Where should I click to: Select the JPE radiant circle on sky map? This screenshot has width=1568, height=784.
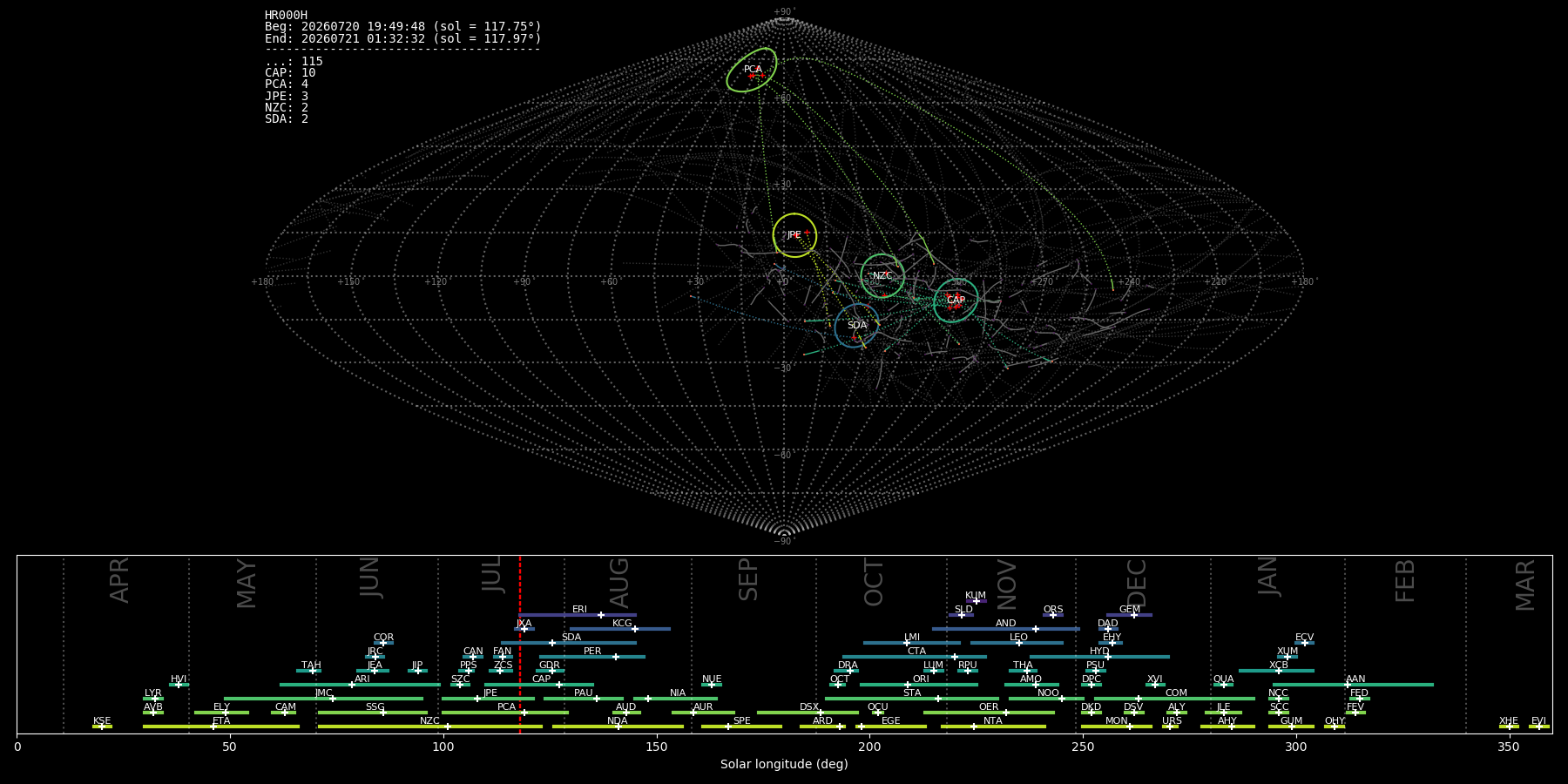pos(794,235)
